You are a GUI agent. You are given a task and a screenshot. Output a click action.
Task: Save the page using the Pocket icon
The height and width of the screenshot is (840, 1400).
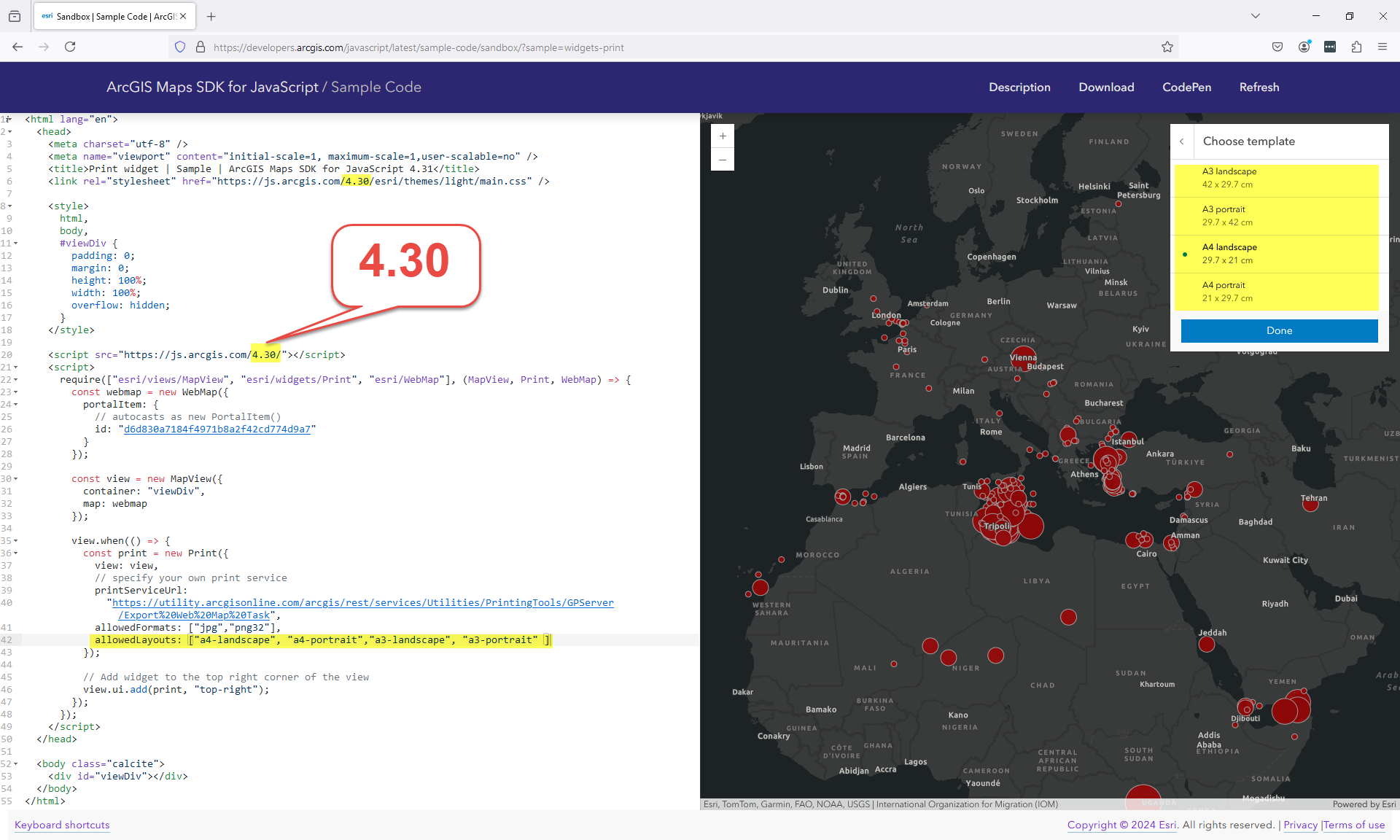pos(1277,47)
